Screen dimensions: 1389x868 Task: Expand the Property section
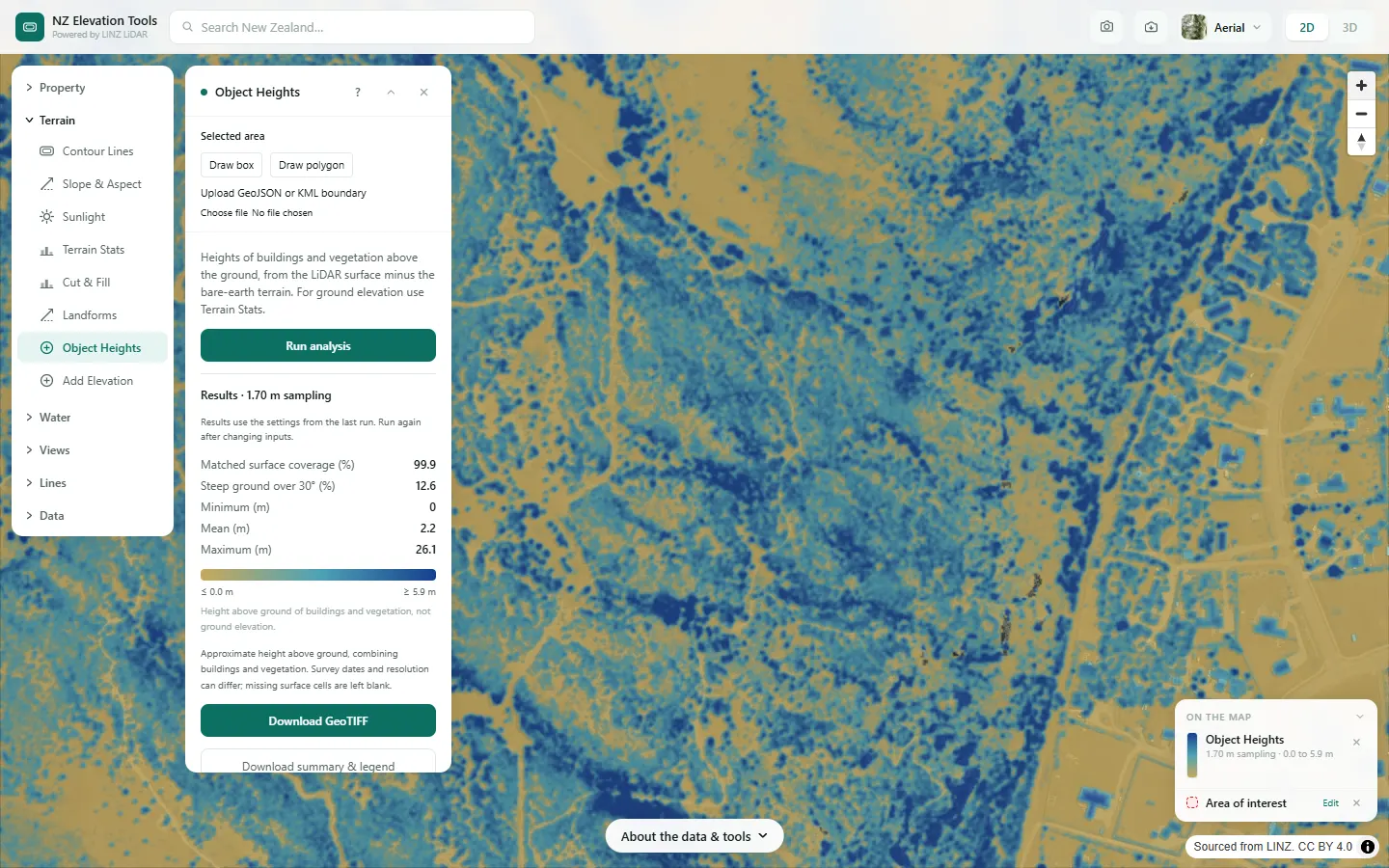(x=93, y=88)
